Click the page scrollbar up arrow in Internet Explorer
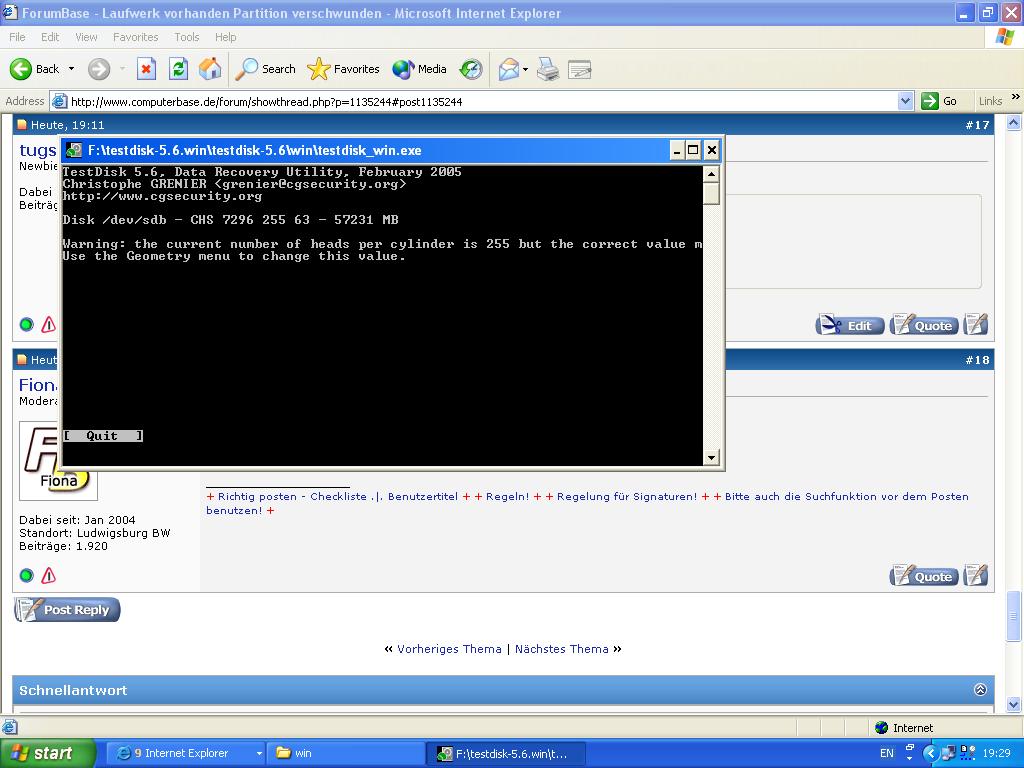Viewport: 1024px width, 768px height. 1014,122
